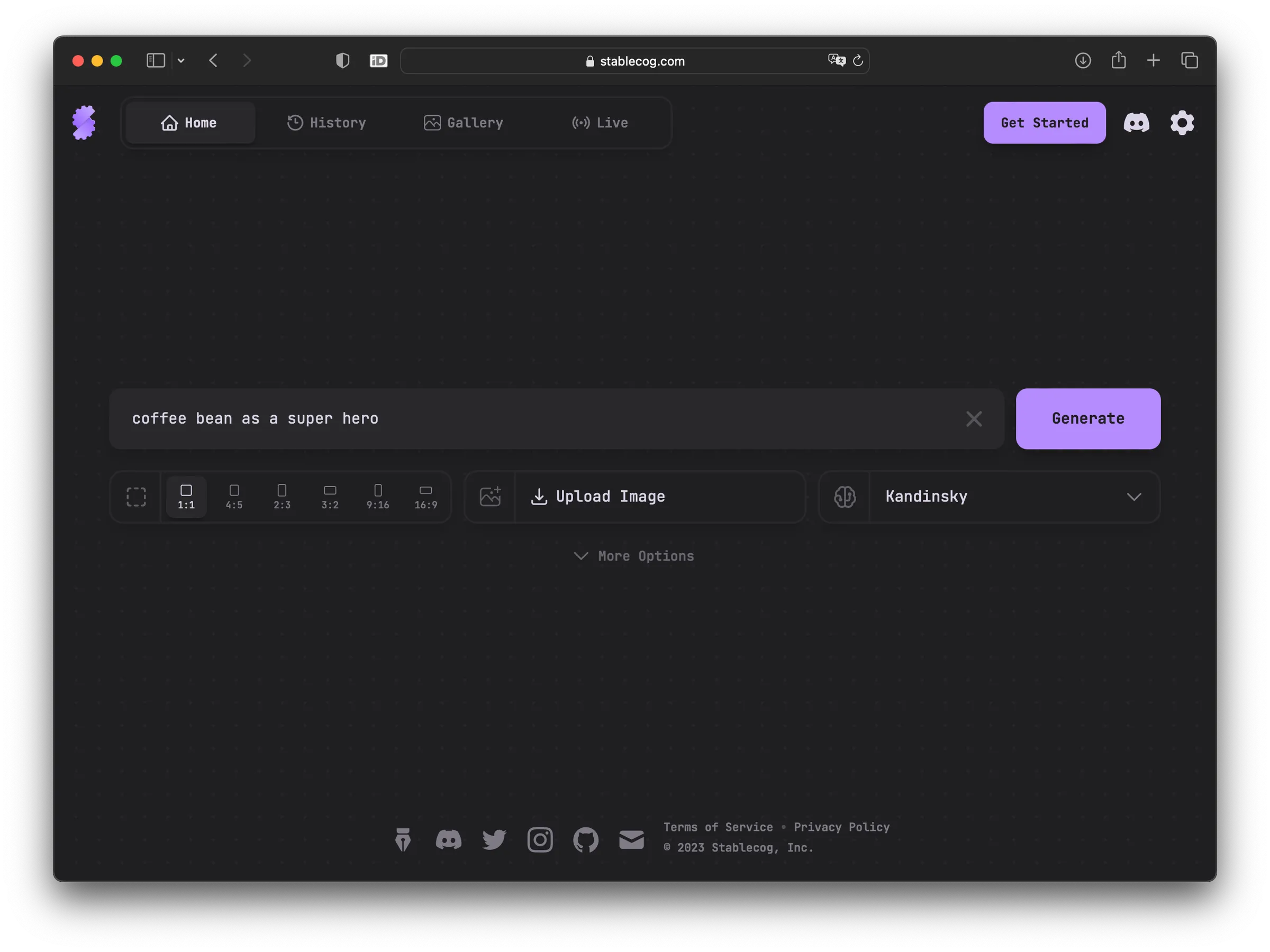Screen dimensions: 1270x952
Task: Open Discord via the header icon
Action: [x=1136, y=123]
